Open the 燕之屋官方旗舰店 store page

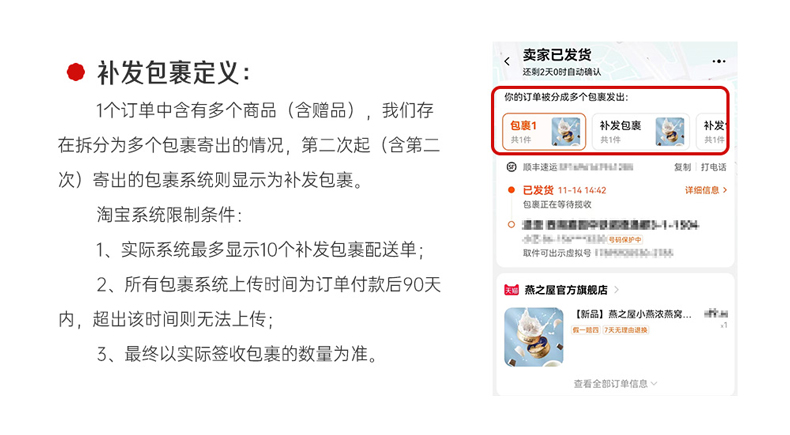pyautogui.click(x=566, y=290)
